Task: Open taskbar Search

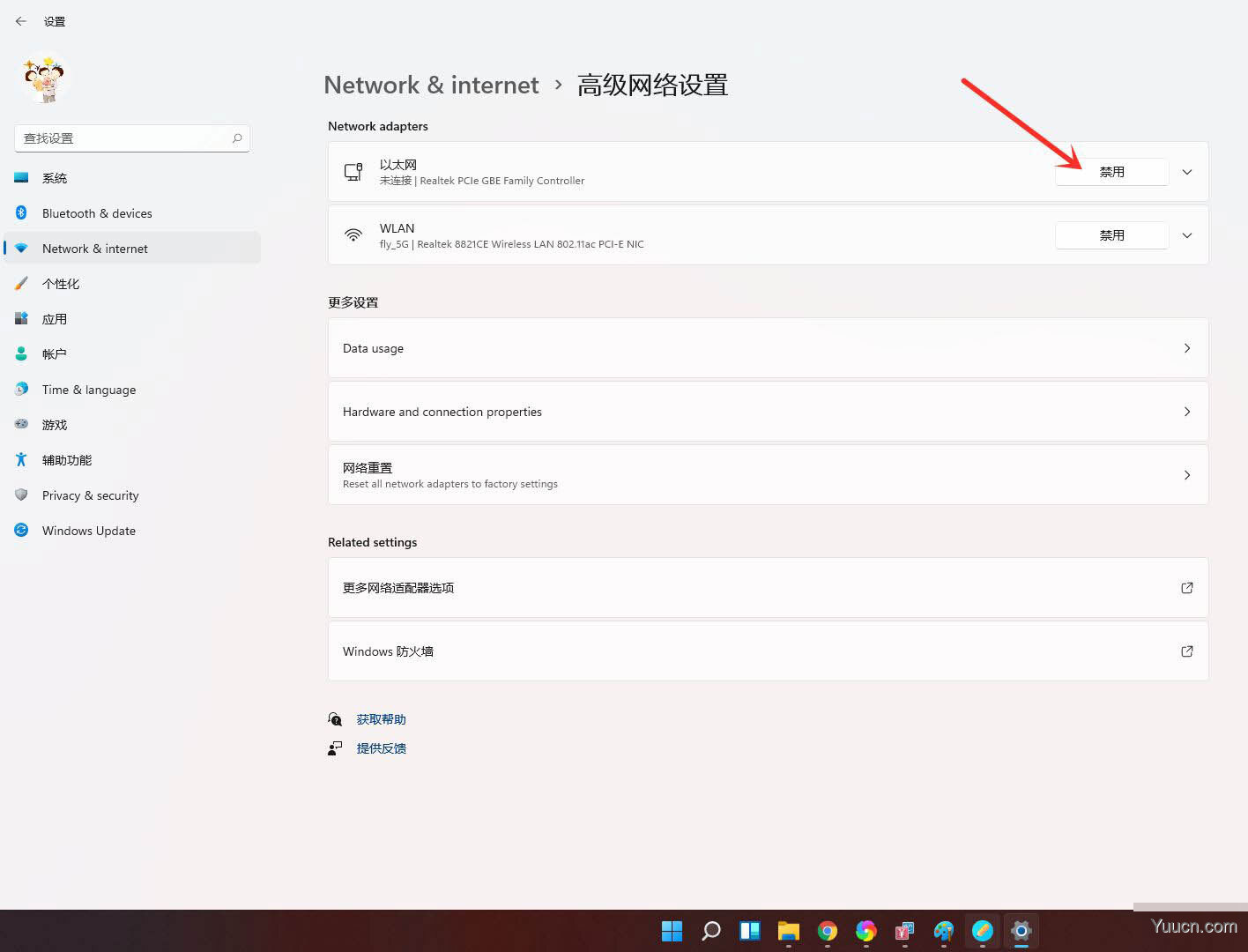Action: 711,931
